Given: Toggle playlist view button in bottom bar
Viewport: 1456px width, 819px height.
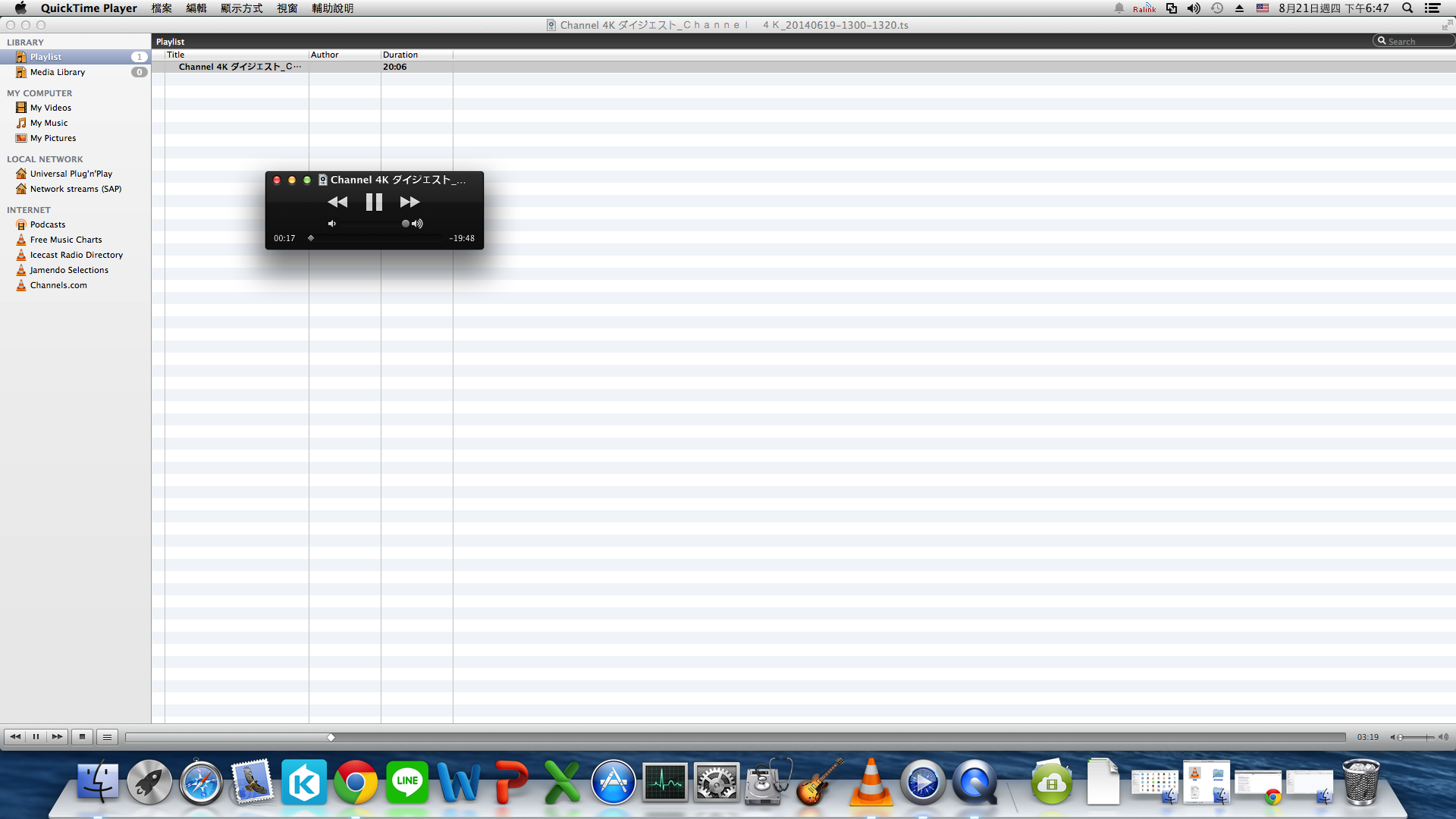Looking at the screenshot, I should pos(107,736).
